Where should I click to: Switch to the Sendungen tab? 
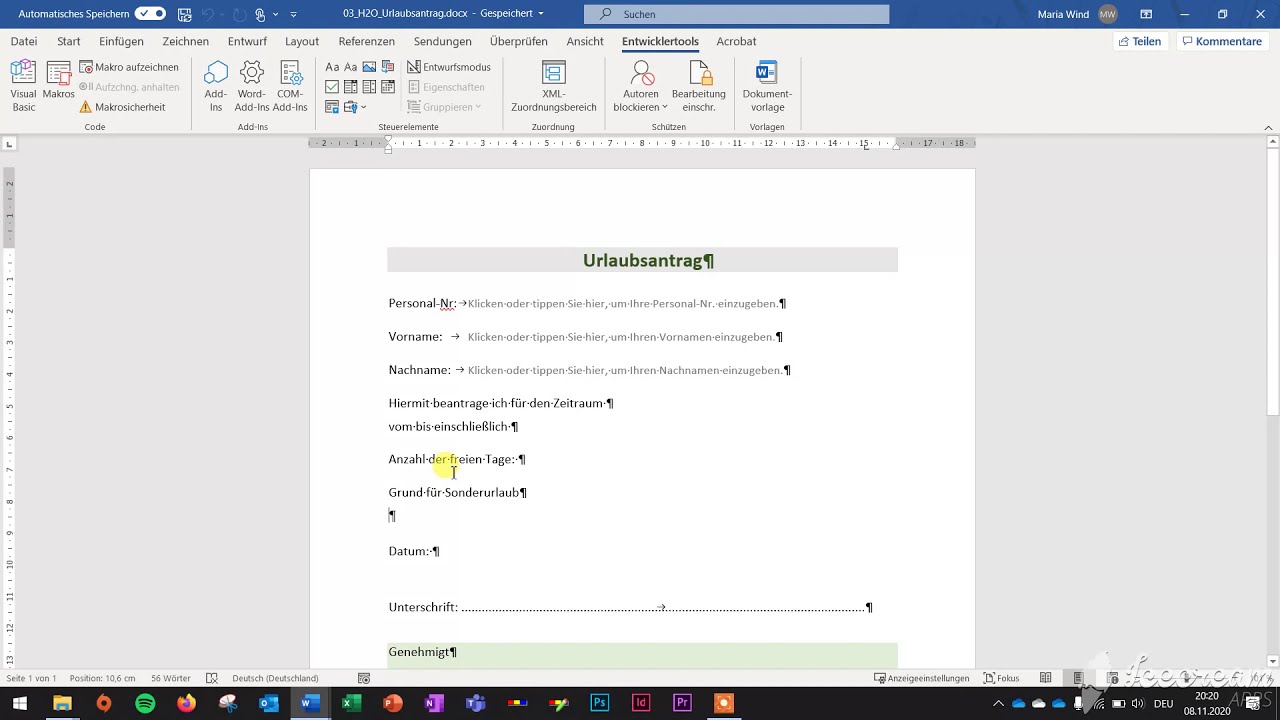(442, 41)
